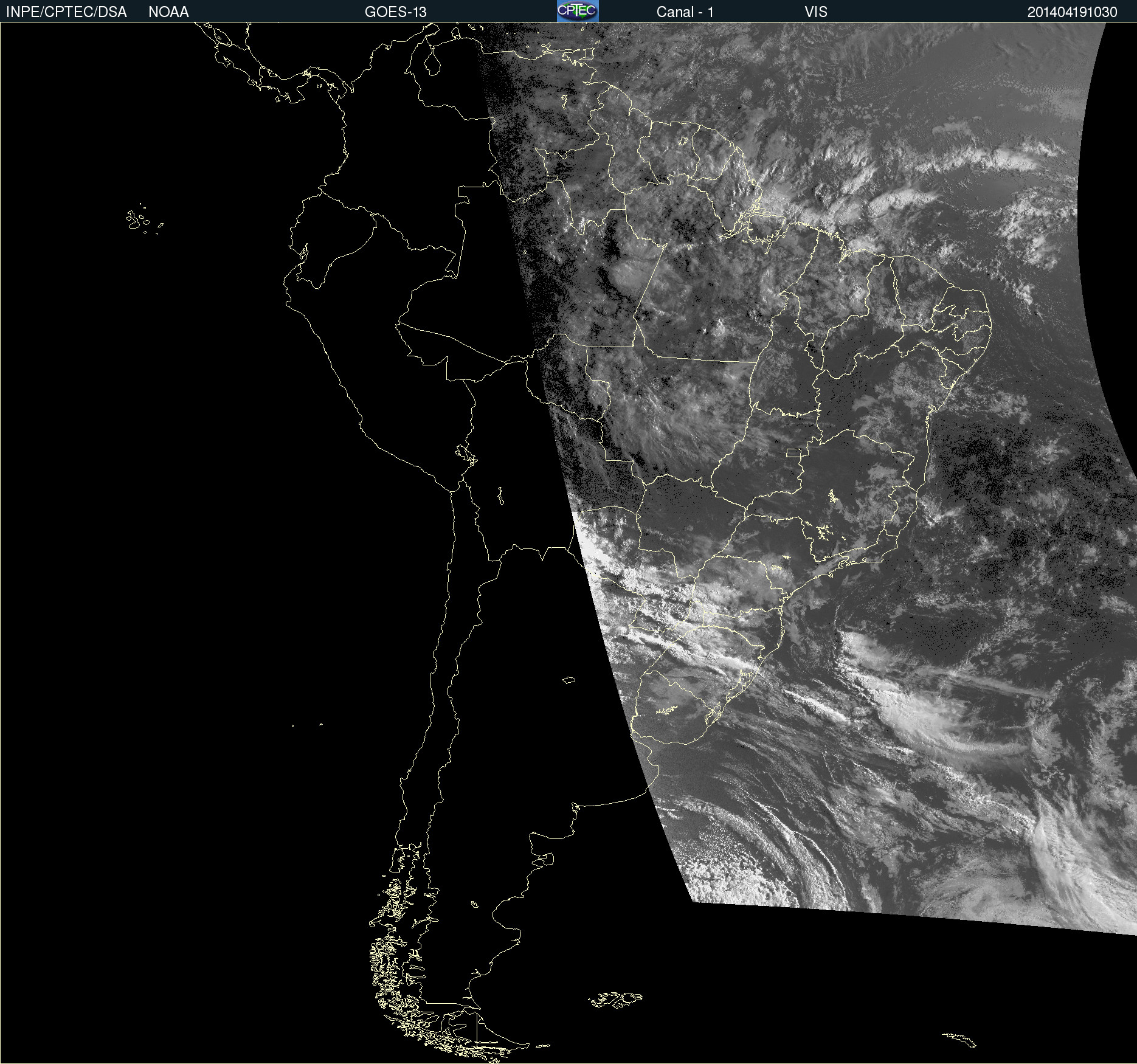Click the 201404191030 timestamp
The width and height of the screenshot is (1137, 1064).
point(1073,12)
